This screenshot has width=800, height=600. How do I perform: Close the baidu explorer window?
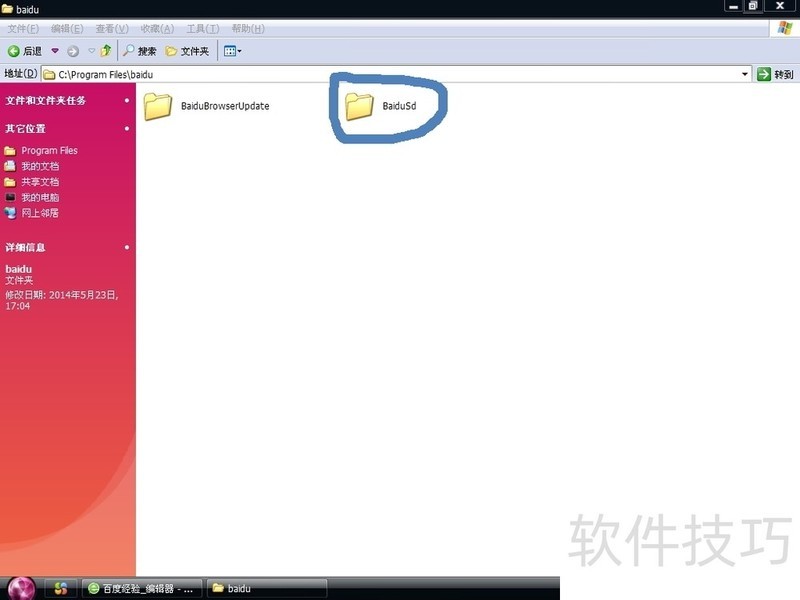point(780,6)
